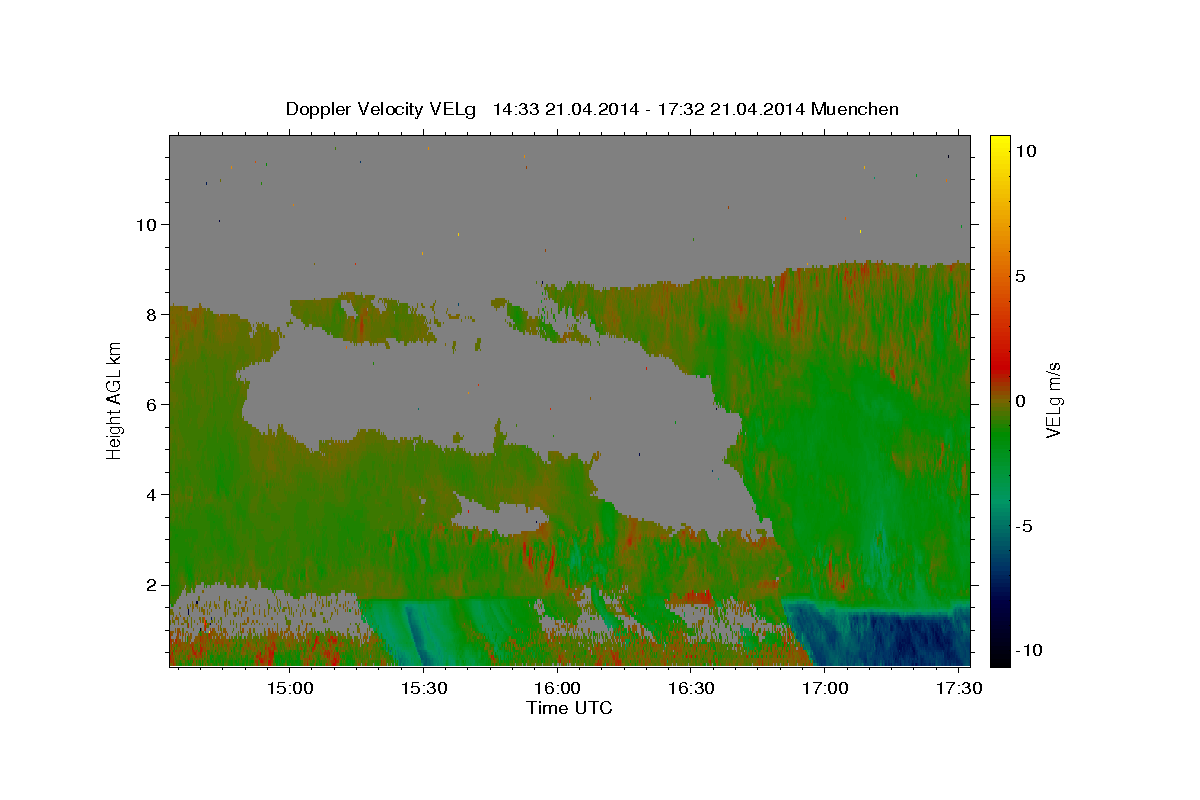Click the 'Time UTC' axis title
Screen dimensions: 1200x800
(569, 708)
